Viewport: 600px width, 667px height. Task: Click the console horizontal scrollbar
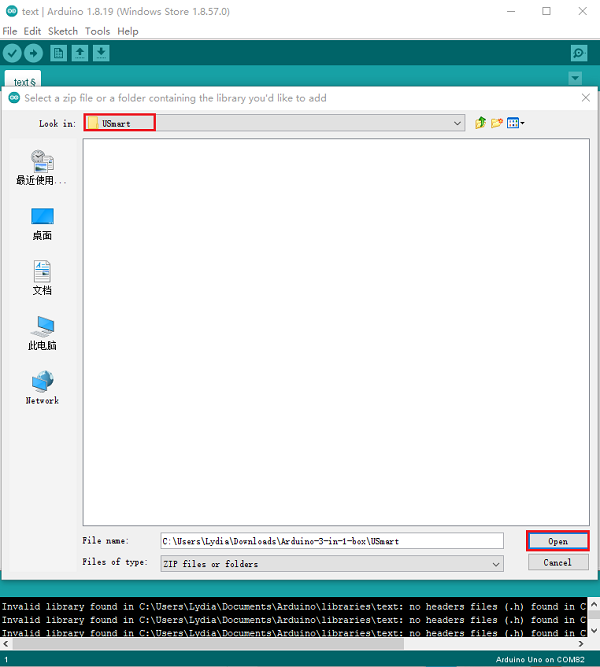coord(209,644)
